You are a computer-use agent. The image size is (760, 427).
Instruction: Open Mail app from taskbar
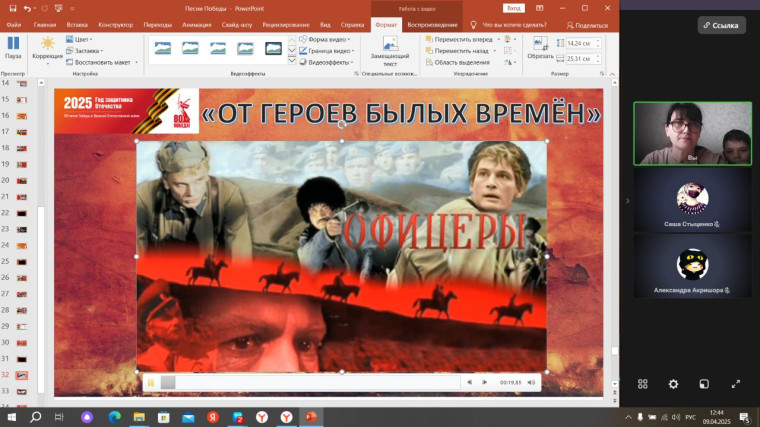(x=188, y=417)
